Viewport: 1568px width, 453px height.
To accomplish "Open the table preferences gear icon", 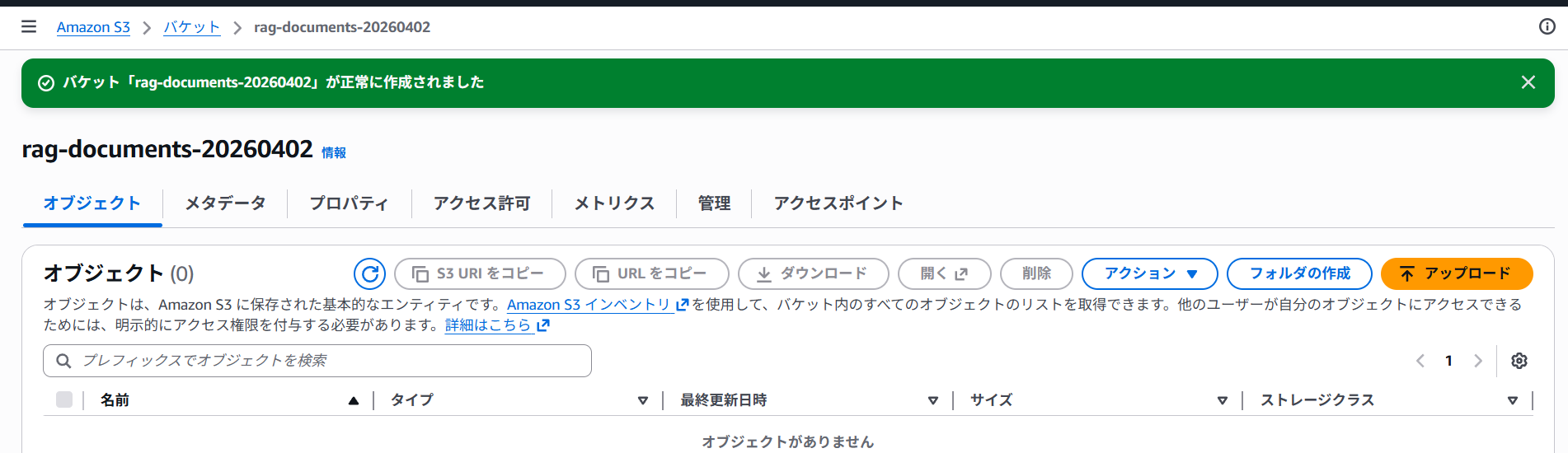I will (1519, 361).
